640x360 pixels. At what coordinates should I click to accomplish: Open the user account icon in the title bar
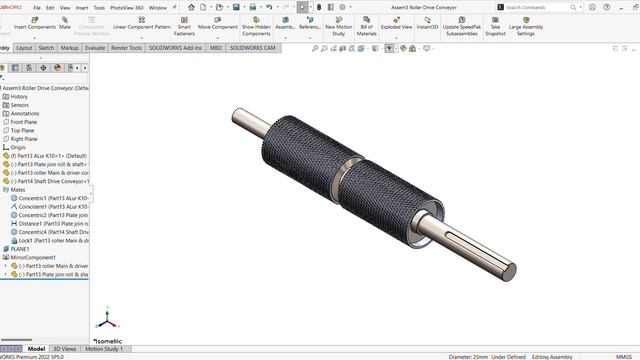(x=592, y=7)
